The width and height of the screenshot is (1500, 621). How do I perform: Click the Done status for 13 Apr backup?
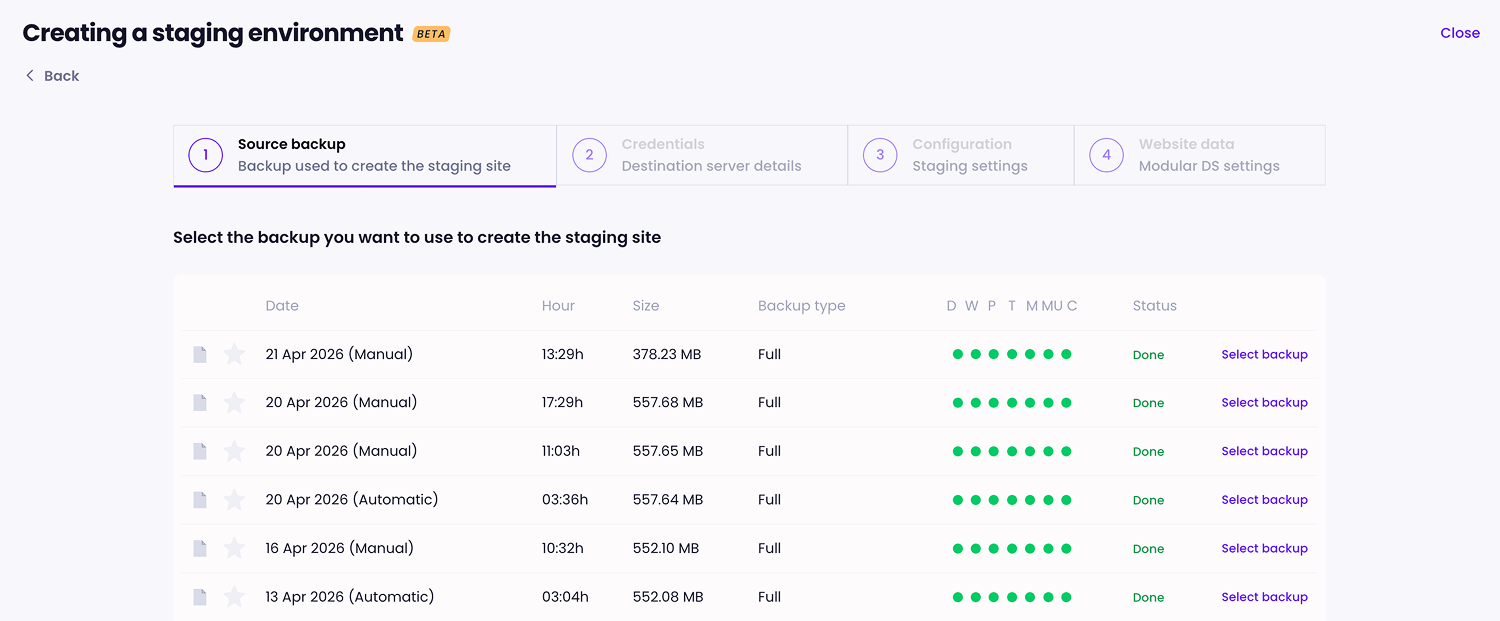point(1148,598)
